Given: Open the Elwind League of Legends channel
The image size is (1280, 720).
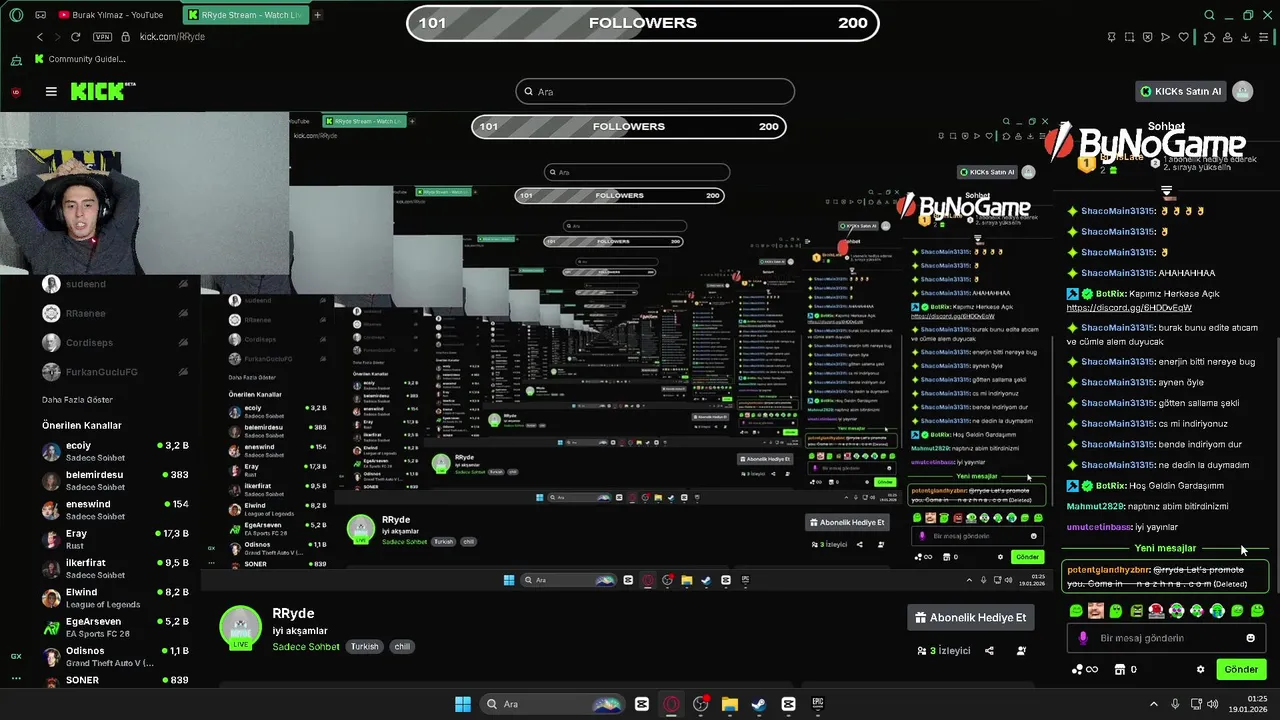Looking at the screenshot, I should 115,598.
